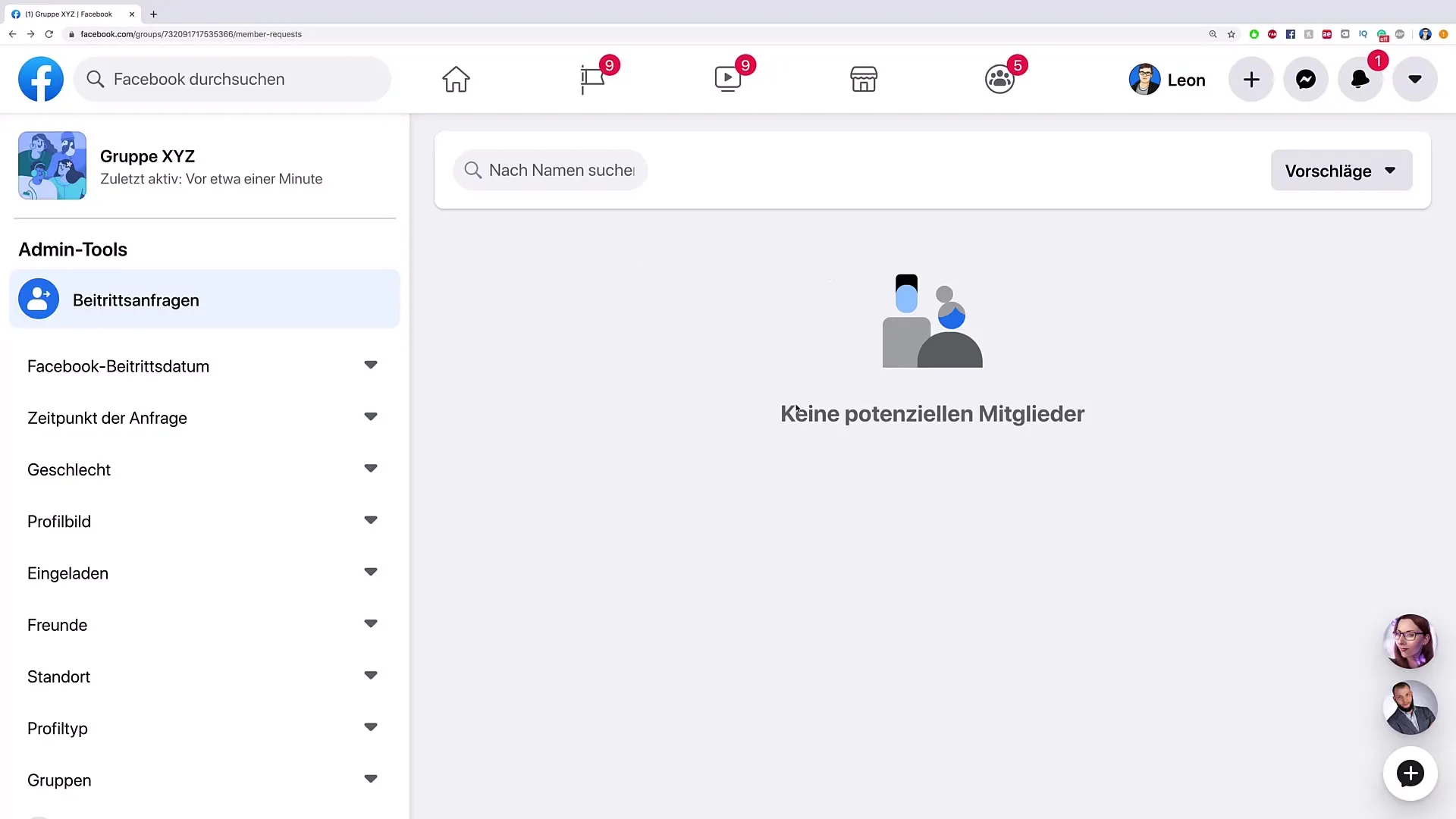Open Gruppe XYZ group thumbnail
The image size is (1456, 819).
[52, 165]
